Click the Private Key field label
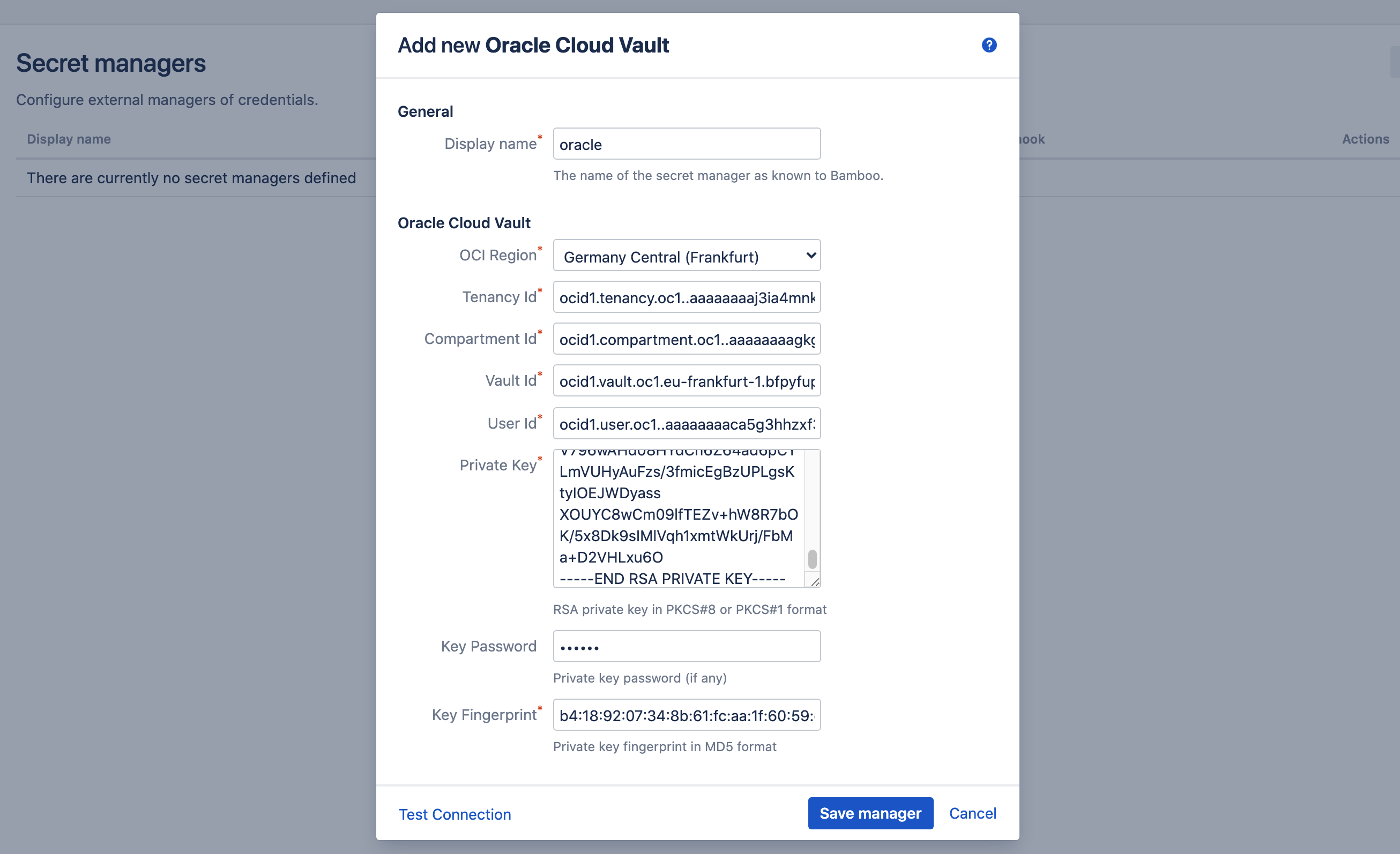 pos(498,465)
